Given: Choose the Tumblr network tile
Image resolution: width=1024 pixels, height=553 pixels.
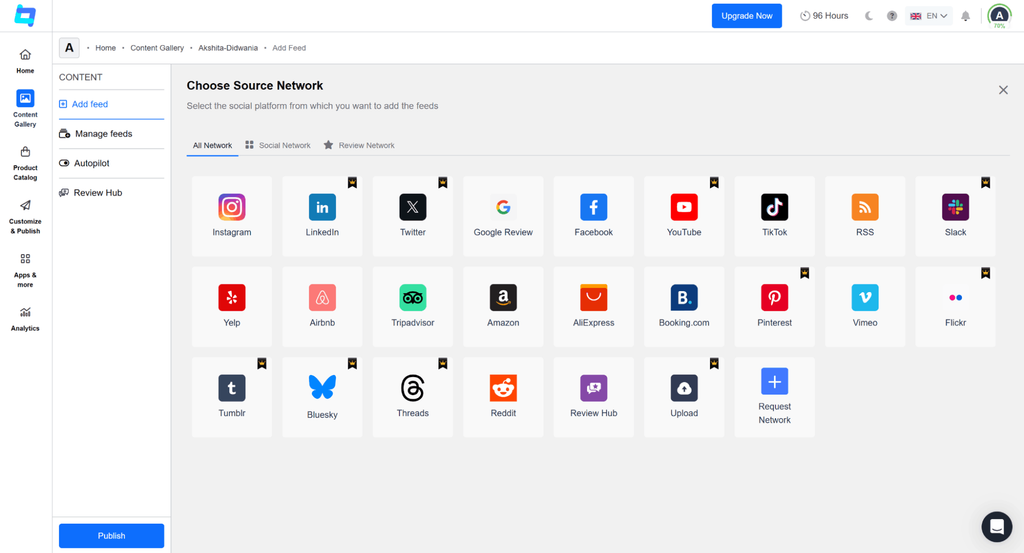Looking at the screenshot, I should pyautogui.click(x=232, y=397).
